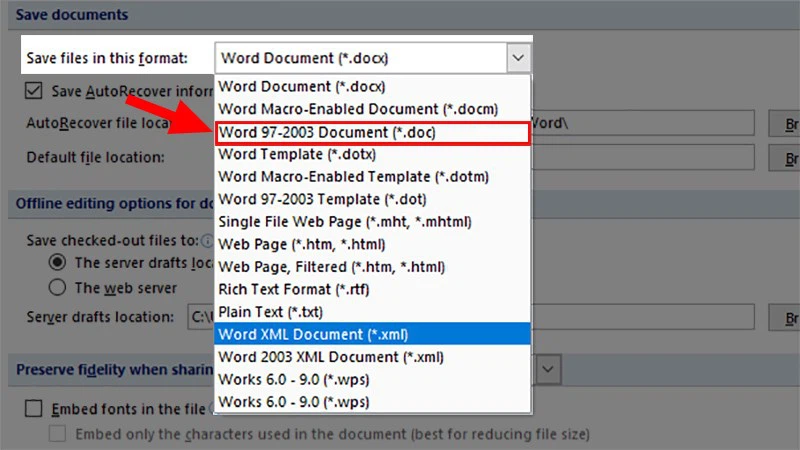Select the server drafts location radio button
800x450 pixels.
58,263
